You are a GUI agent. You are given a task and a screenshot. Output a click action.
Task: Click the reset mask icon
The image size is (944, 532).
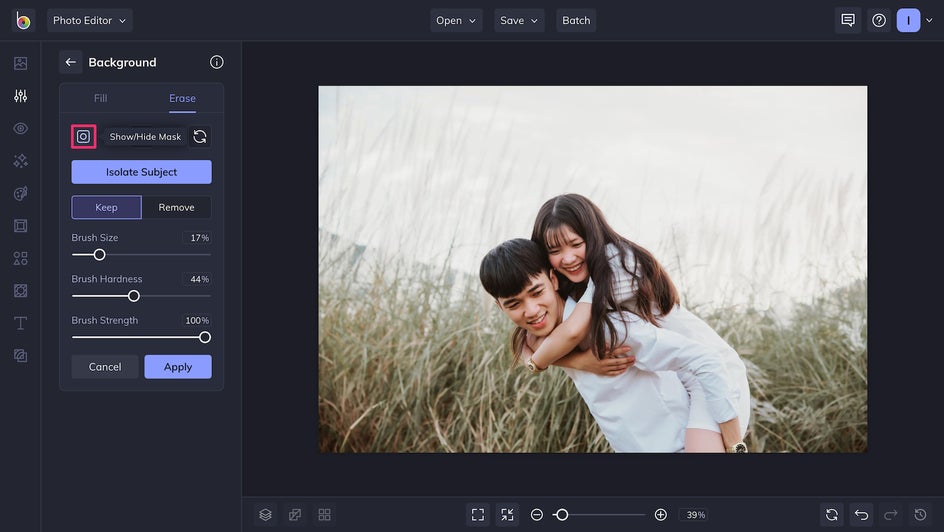(200, 137)
